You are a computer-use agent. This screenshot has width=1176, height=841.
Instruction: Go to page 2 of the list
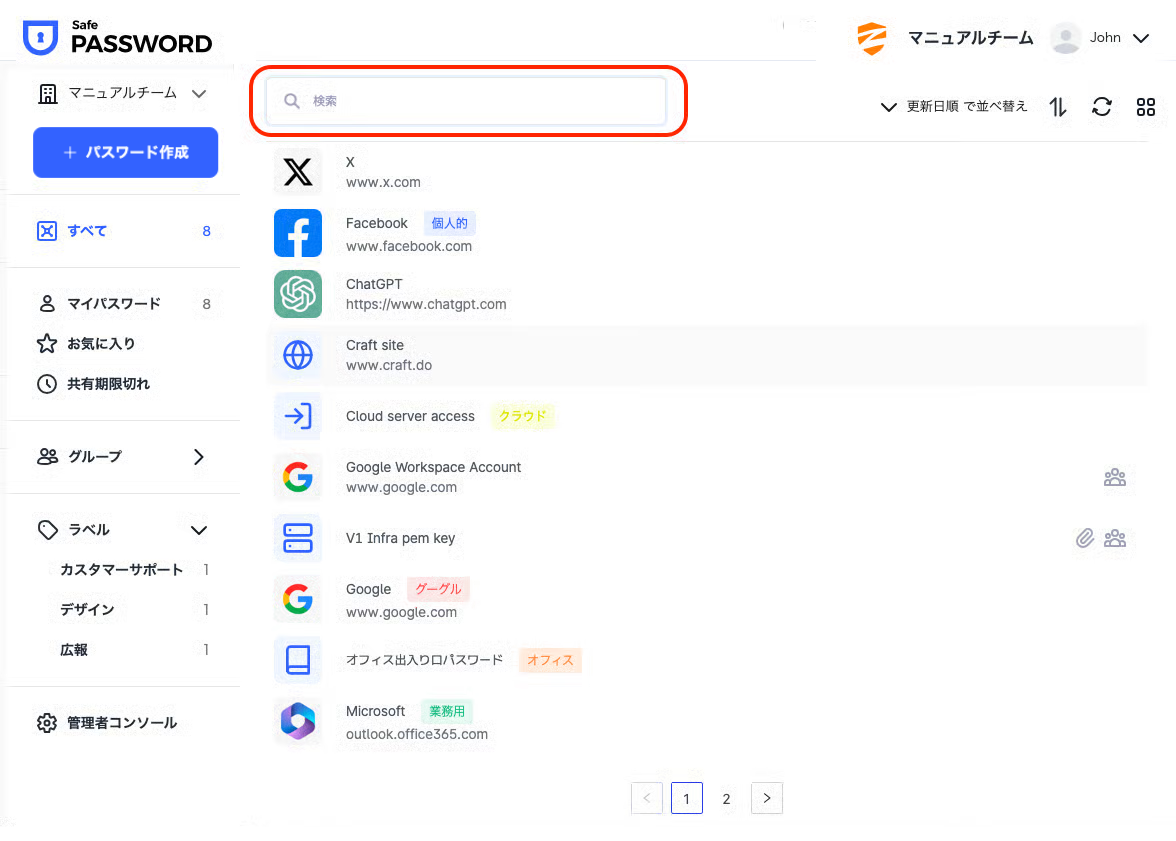point(727,798)
